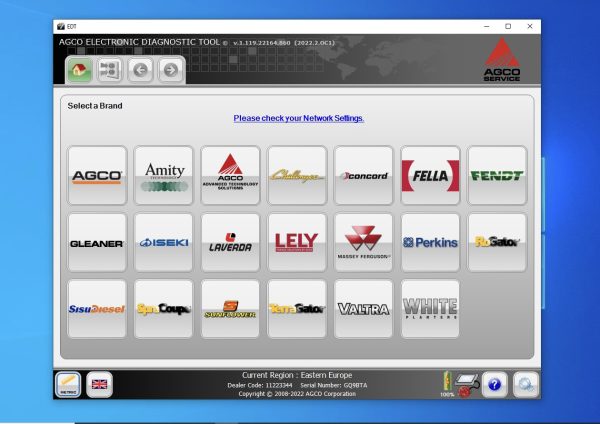The image size is (600, 424).
Task: Maximize the EDT window
Action: (x=508, y=26)
